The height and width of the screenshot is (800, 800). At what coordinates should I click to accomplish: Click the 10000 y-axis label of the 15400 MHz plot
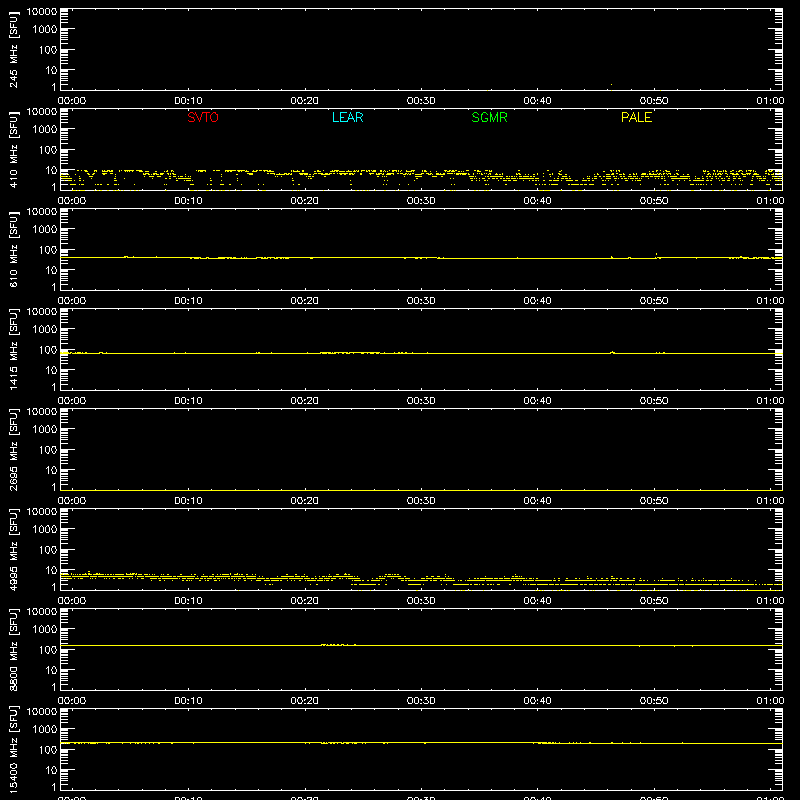coord(42,712)
